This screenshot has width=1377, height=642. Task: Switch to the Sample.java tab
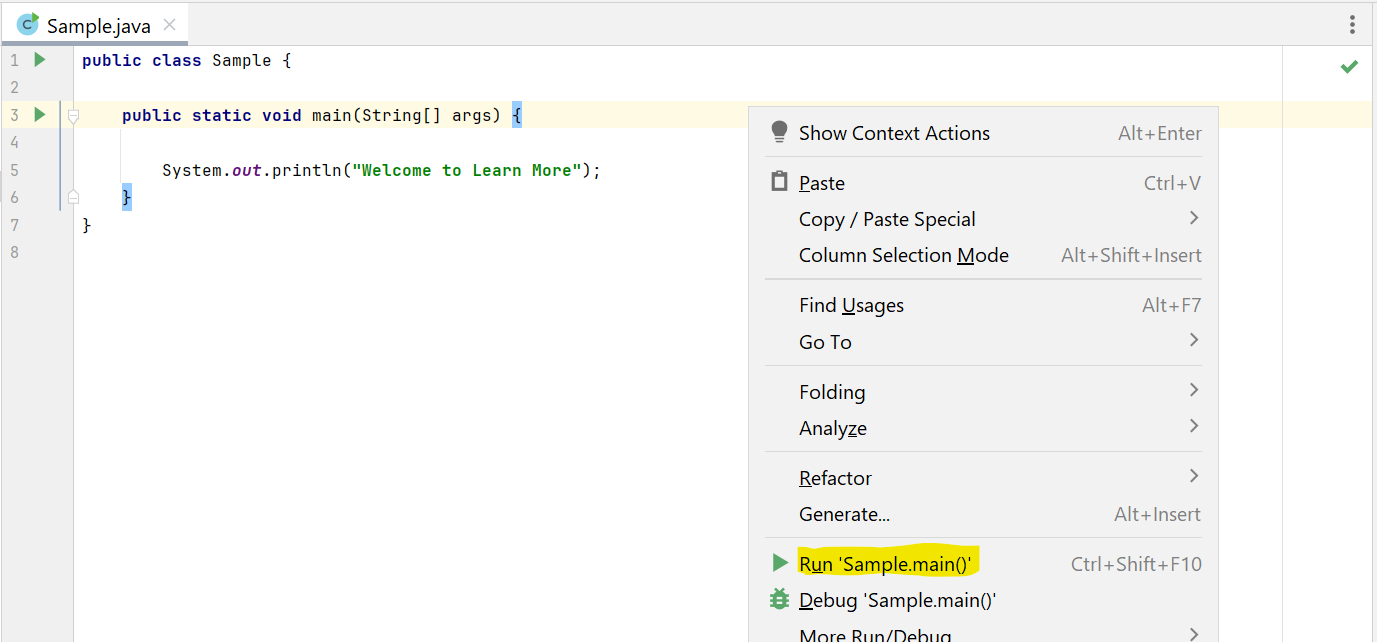pyautogui.click(x=95, y=25)
